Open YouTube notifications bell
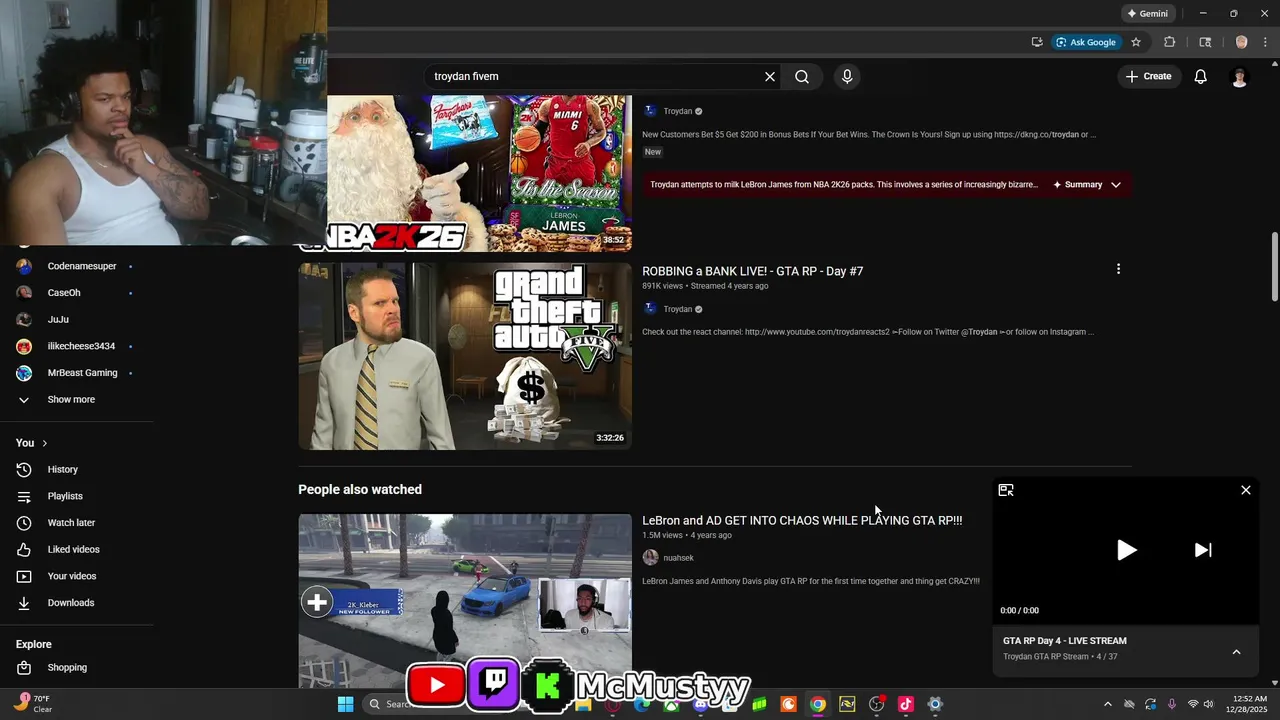 tap(1201, 77)
